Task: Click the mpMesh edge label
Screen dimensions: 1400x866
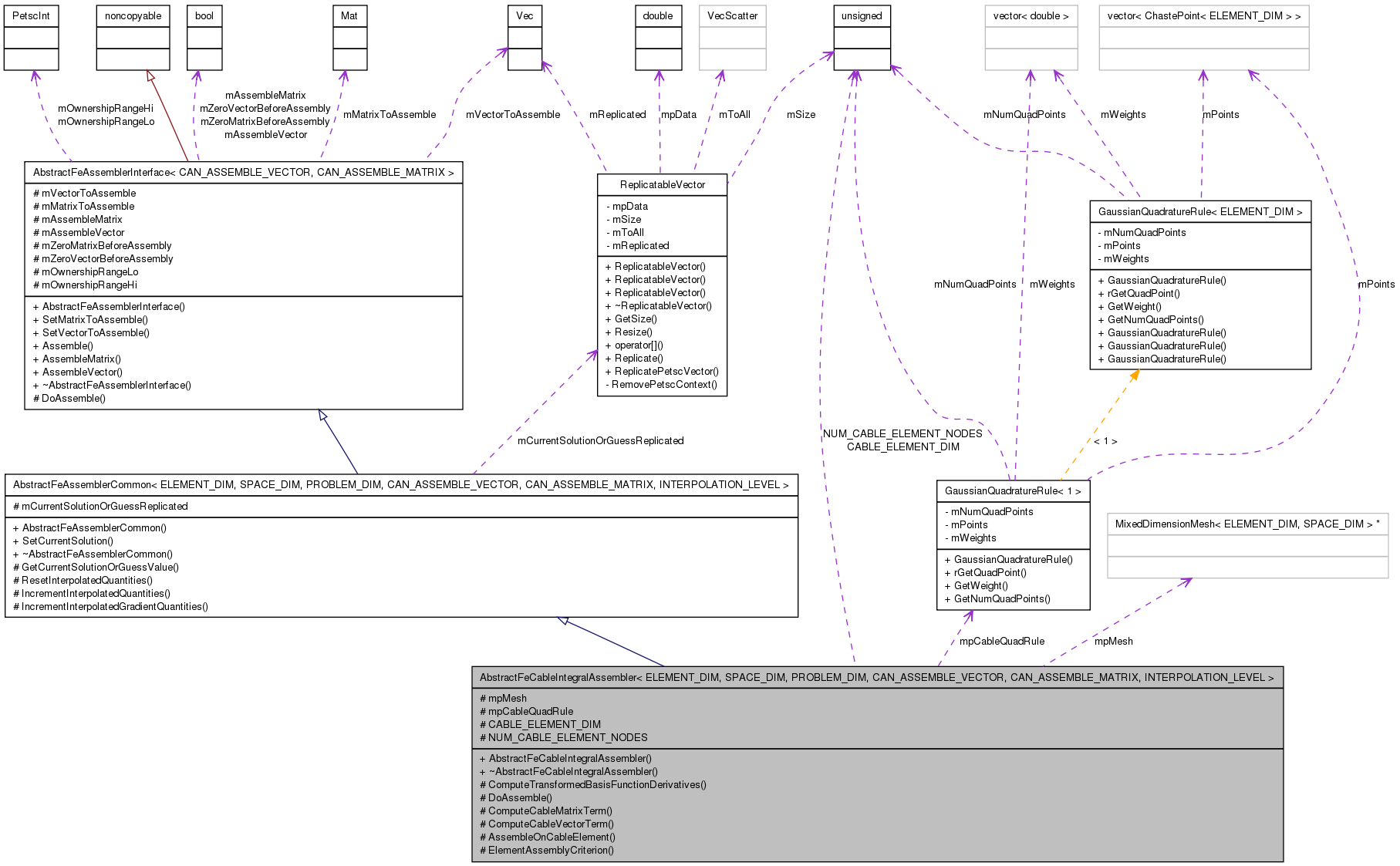Action: point(1114,642)
